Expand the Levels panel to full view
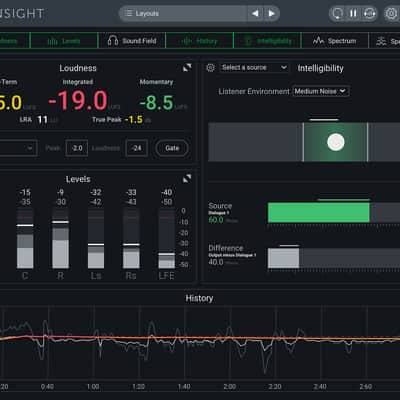This screenshot has width=400, height=400. pos(187,179)
